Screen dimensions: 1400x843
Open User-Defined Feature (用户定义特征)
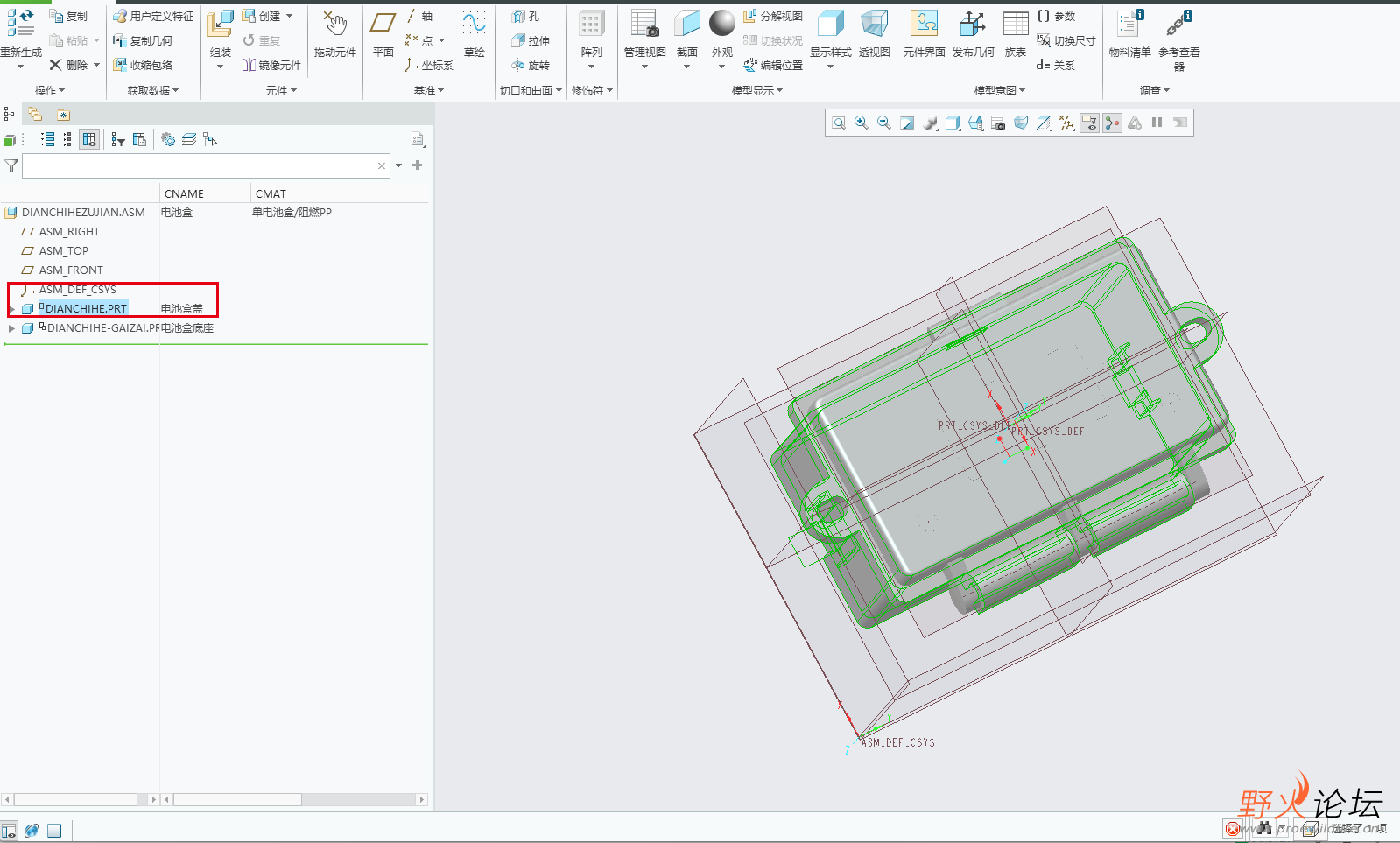[153, 16]
